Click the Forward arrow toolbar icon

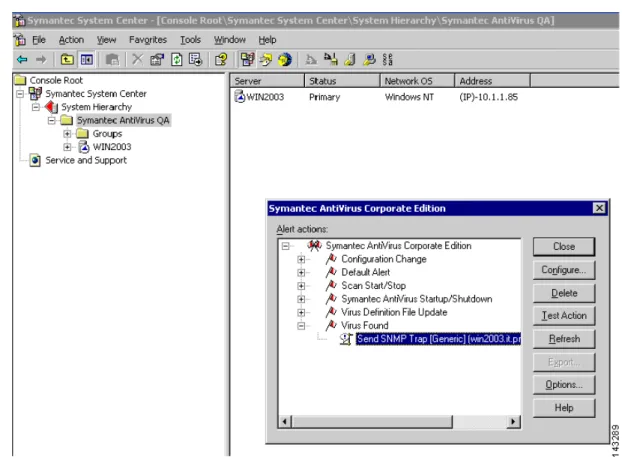pos(41,60)
